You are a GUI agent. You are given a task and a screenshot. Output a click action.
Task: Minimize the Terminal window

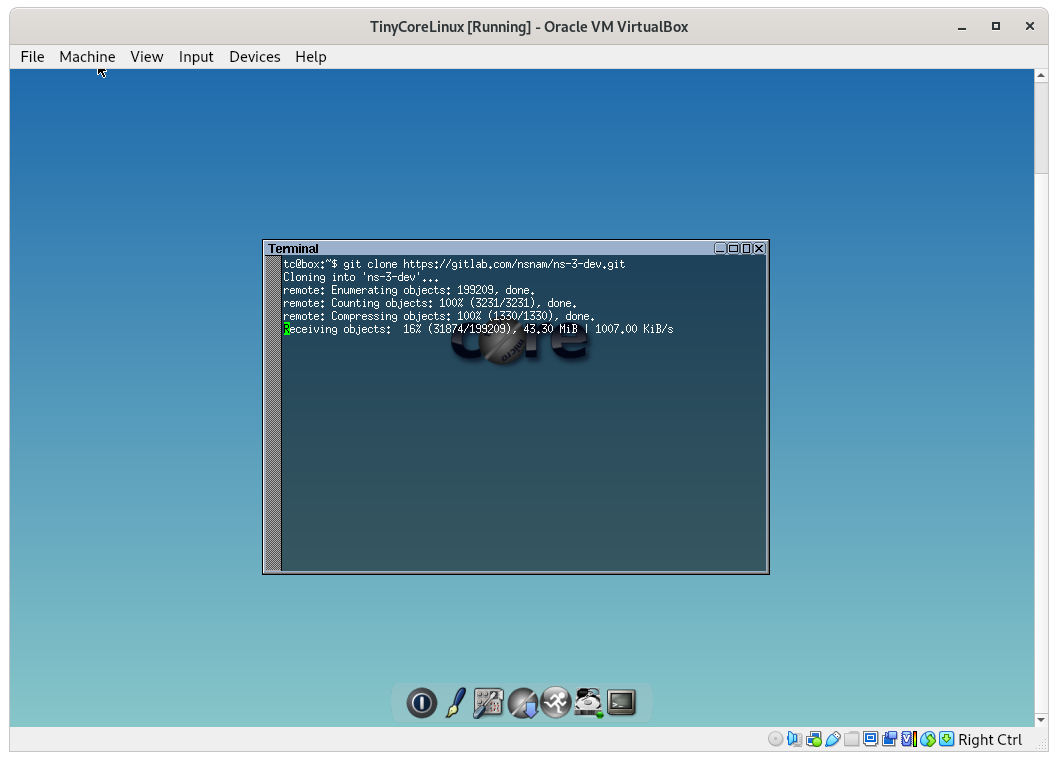click(x=720, y=248)
